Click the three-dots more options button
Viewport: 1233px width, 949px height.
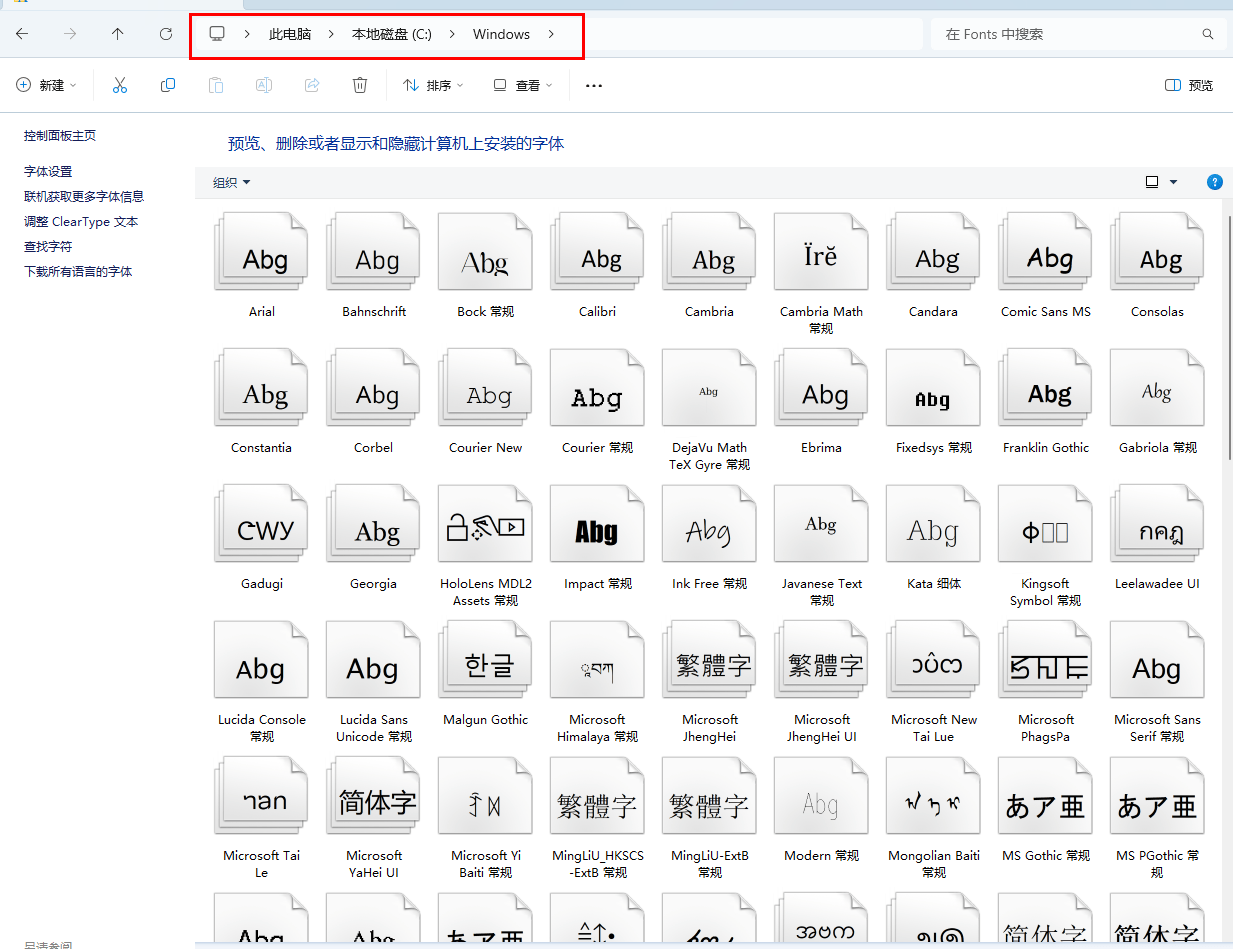click(x=594, y=86)
